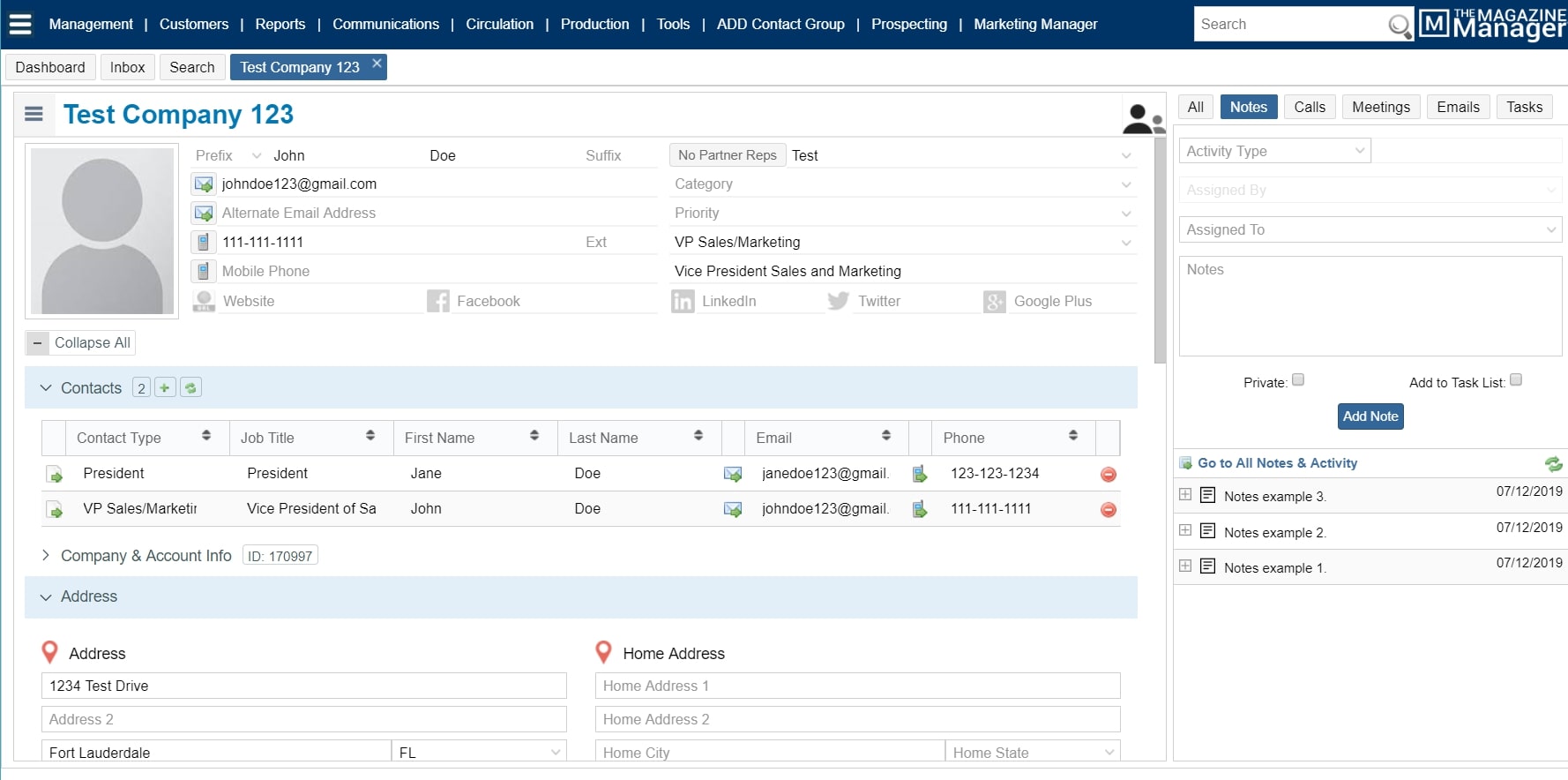The height and width of the screenshot is (780, 1568).
Task: Click email icon beside johndoe123@gmail.com field
Action: (204, 184)
